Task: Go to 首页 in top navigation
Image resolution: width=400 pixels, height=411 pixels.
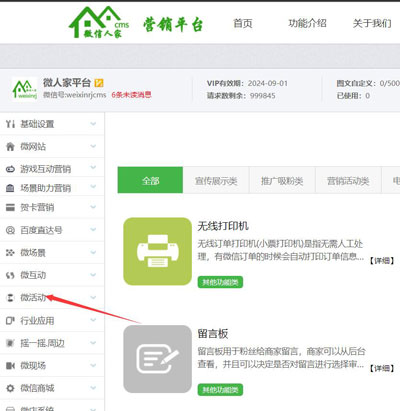Action: pyautogui.click(x=243, y=23)
